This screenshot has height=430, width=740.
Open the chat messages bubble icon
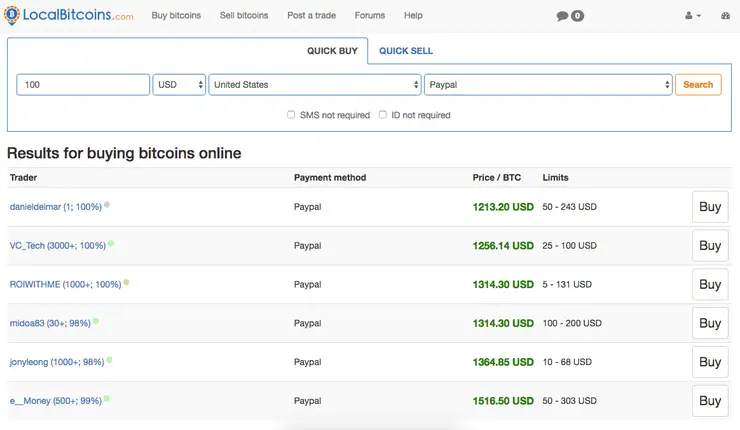(562, 16)
